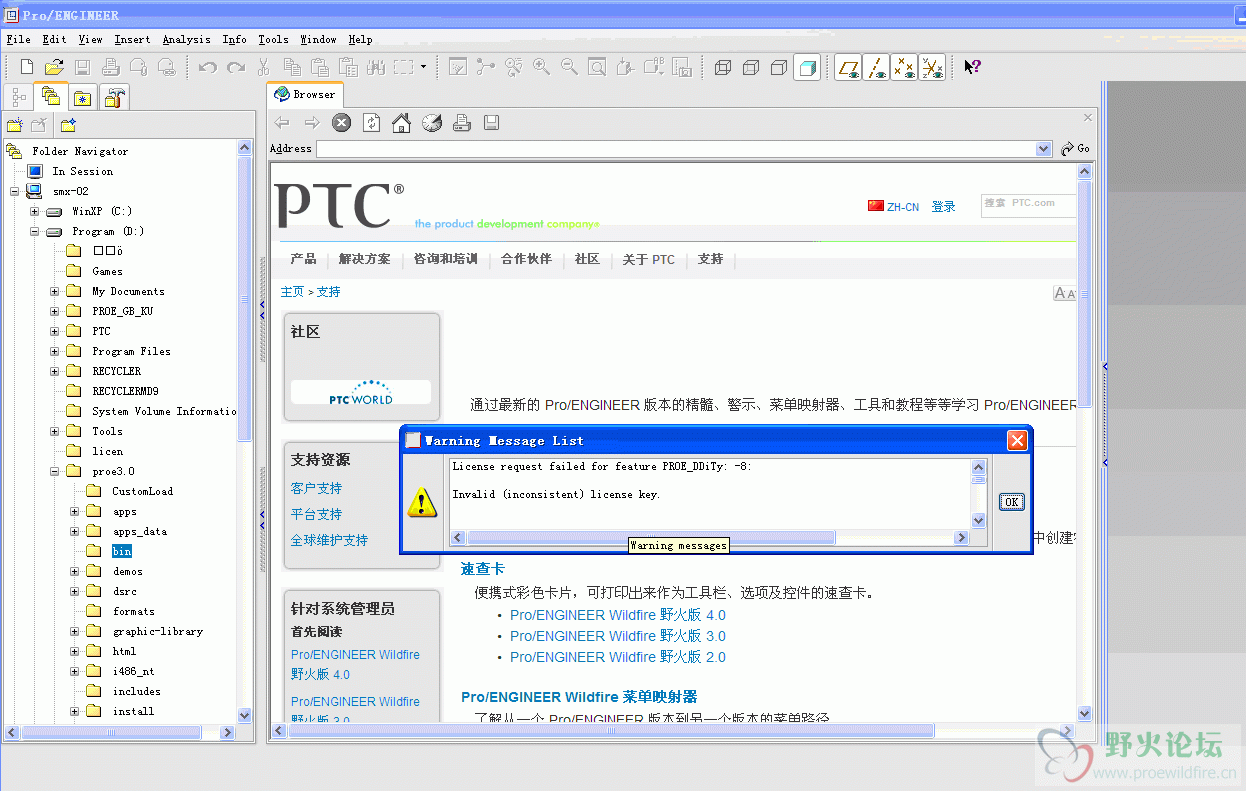Click the browser Back arrow

tap(282, 123)
